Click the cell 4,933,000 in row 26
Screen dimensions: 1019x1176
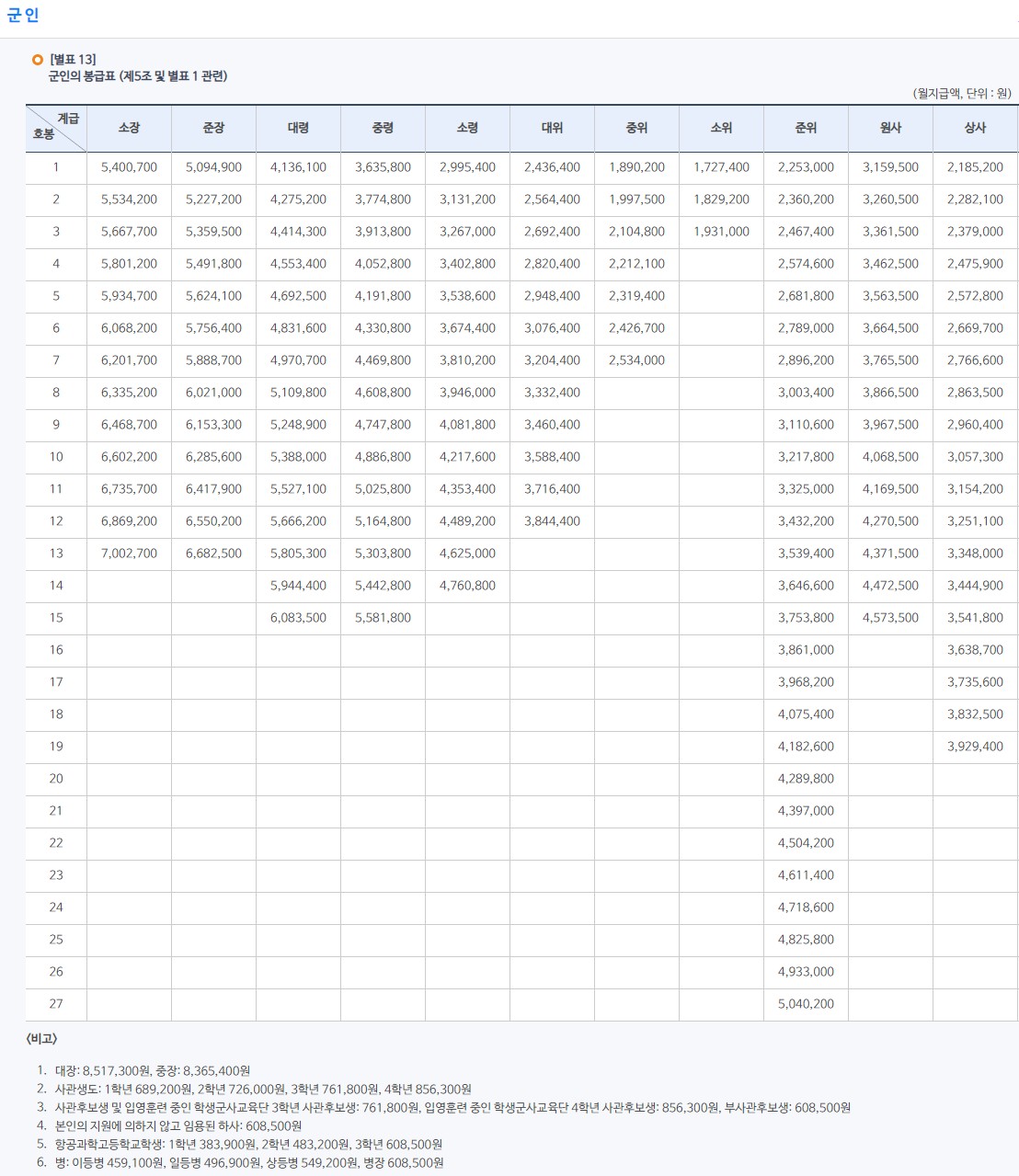pos(806,972)
